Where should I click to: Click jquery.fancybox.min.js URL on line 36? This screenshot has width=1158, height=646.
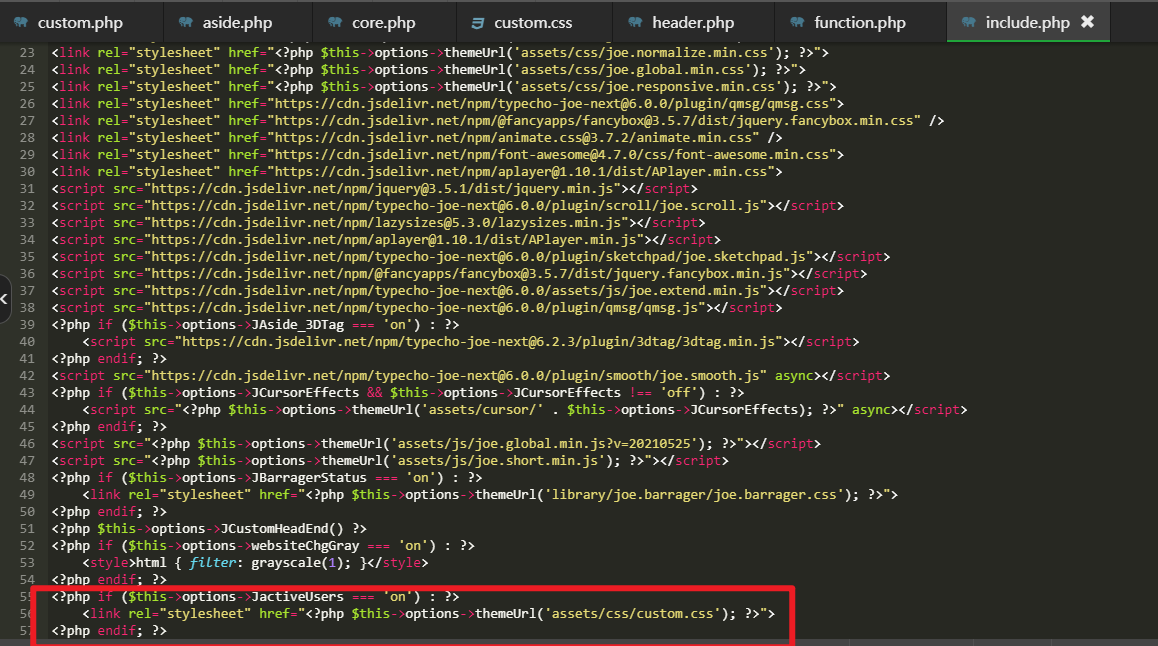point(467,273)
